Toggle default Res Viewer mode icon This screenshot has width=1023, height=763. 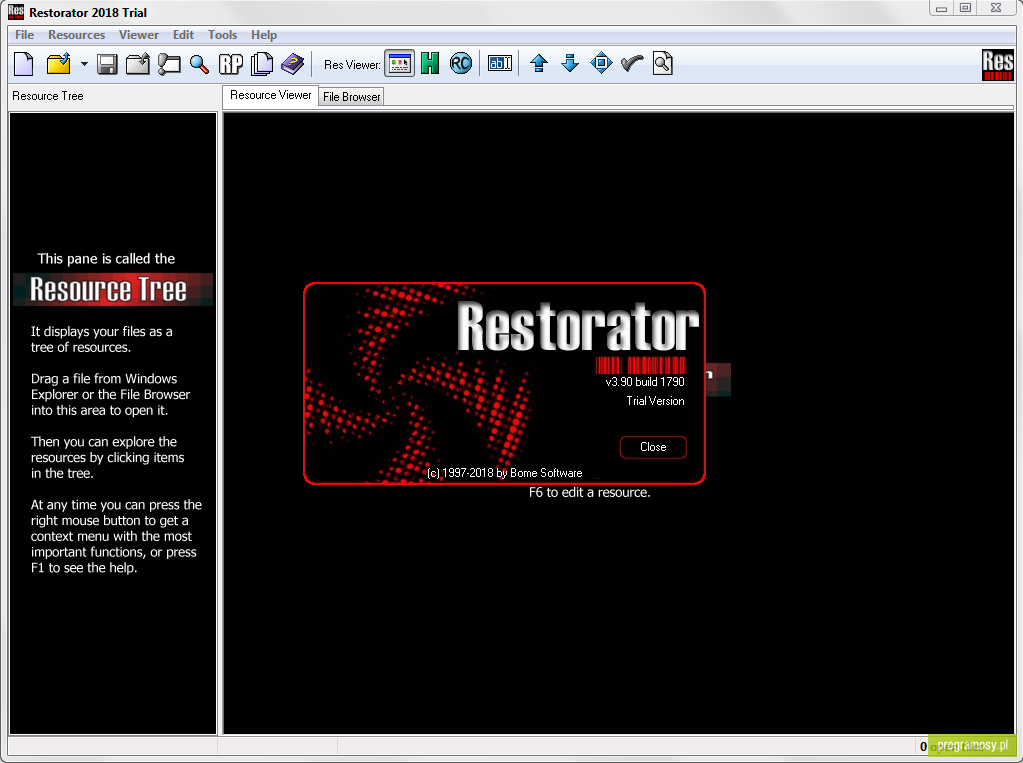point(399,64)
